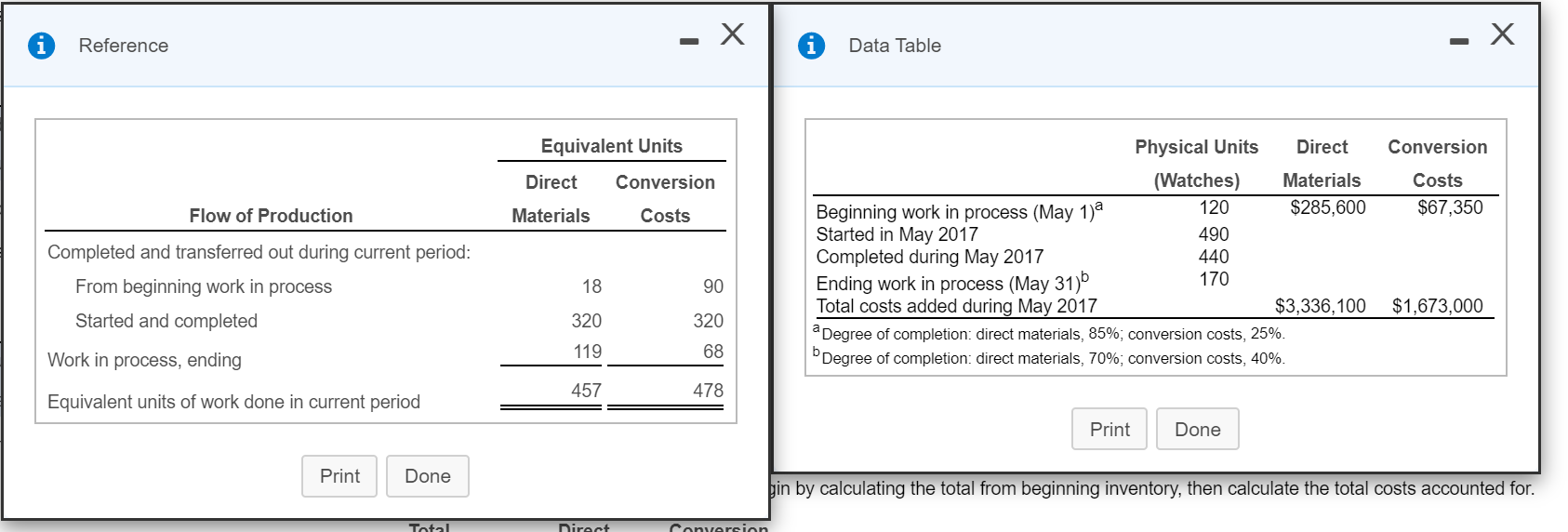Click the info icon in the Reference window
This screenshot has width=1568, height=532.
(41, 45)
